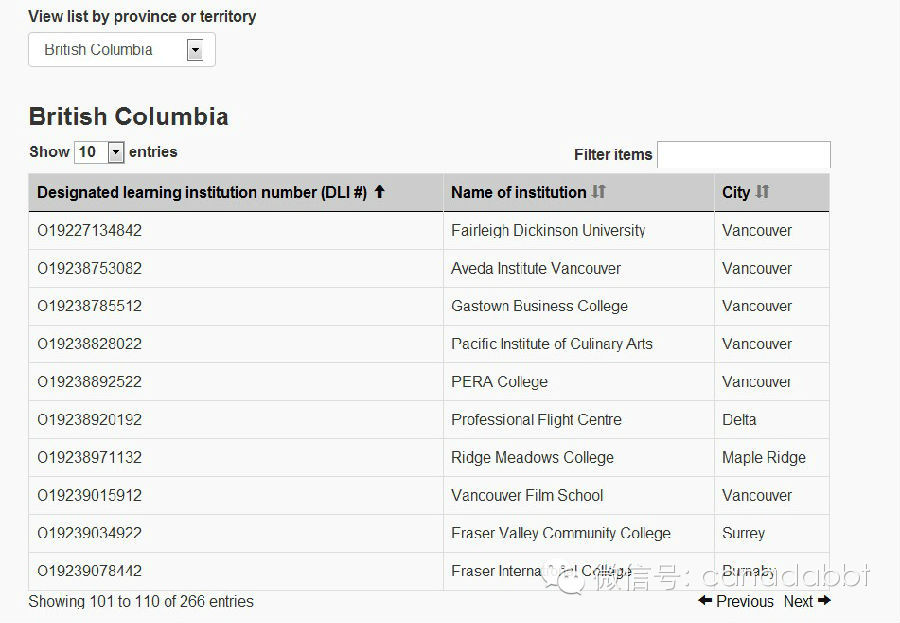Sort by DLI number arrow icon
The image size is (900, 623).
(x=380, y=192)
